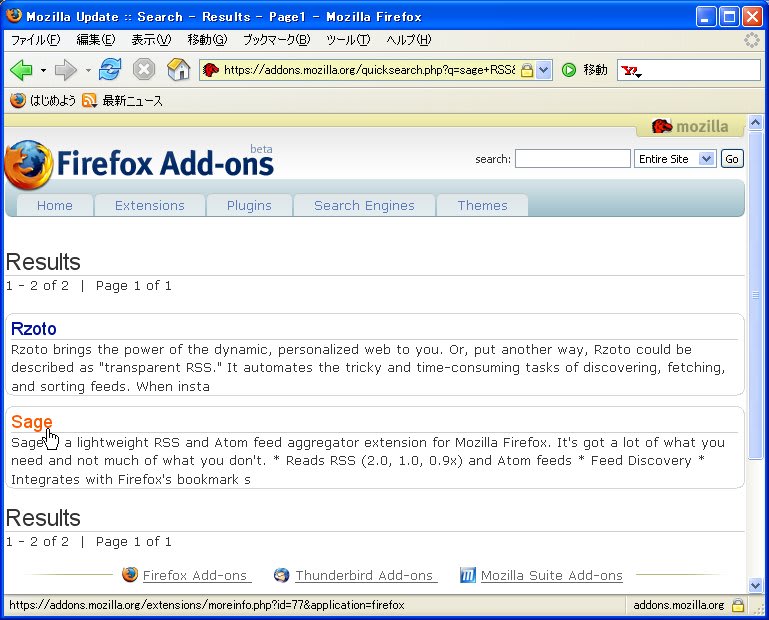Viewport: 769px width, 620px height.
Task: Open the Rzoto result link
Action: 33,329
